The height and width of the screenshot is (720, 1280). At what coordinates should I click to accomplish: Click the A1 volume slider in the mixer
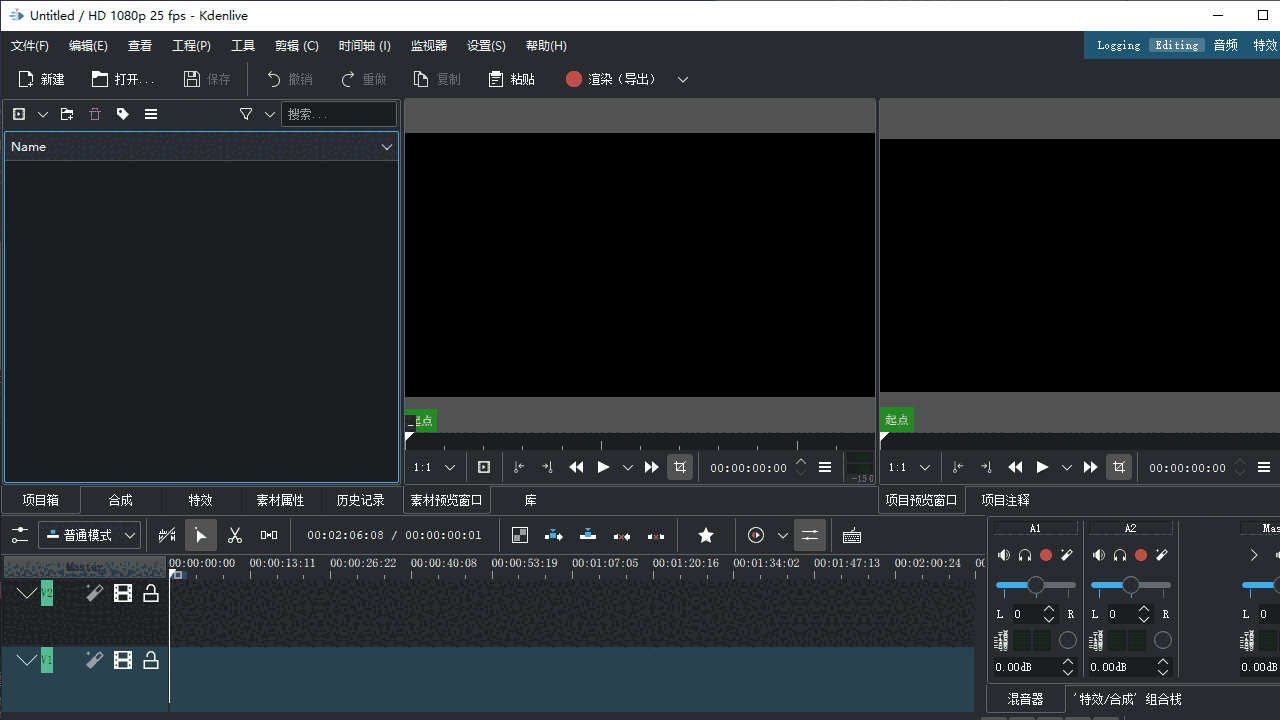pos(1034,585)
